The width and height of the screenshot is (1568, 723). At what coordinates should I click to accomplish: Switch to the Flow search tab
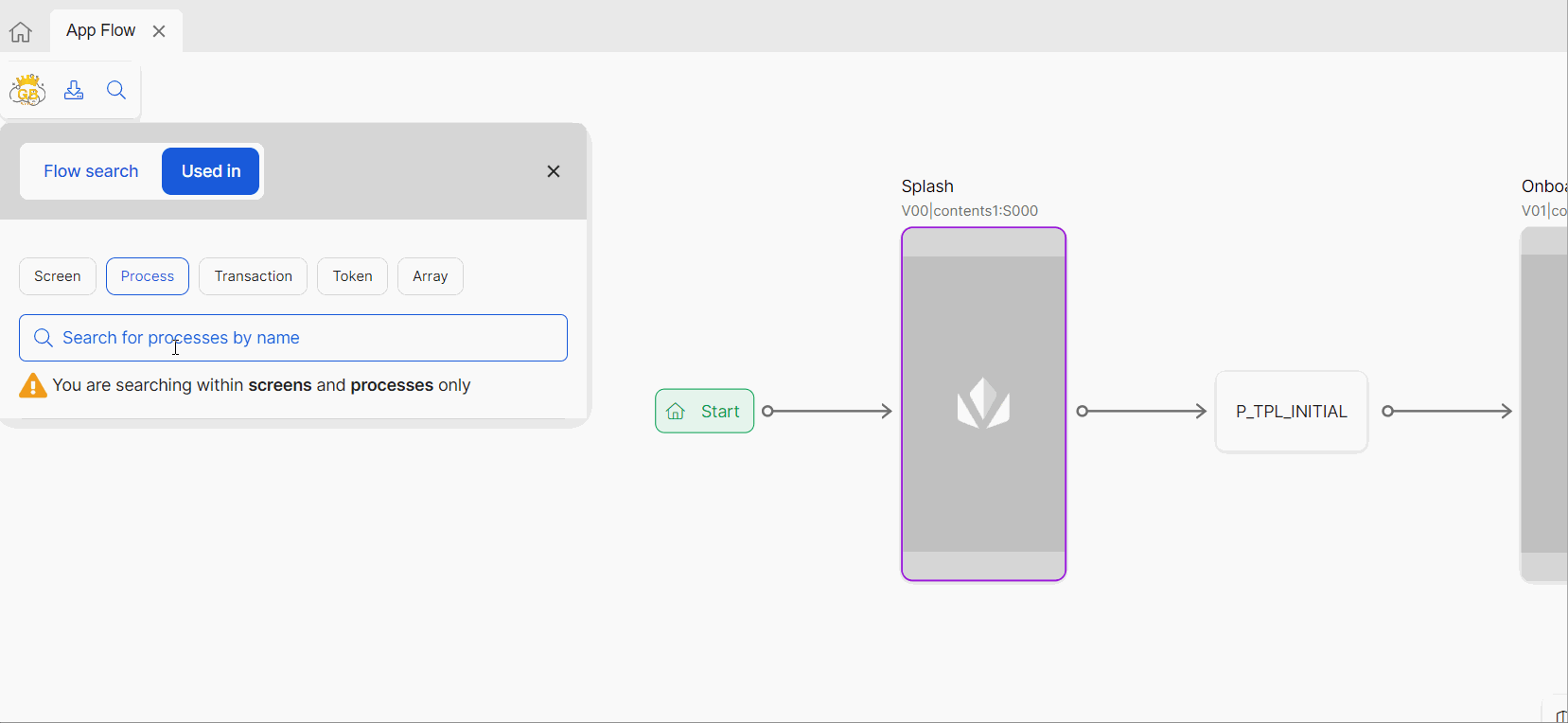click(91, 171)
